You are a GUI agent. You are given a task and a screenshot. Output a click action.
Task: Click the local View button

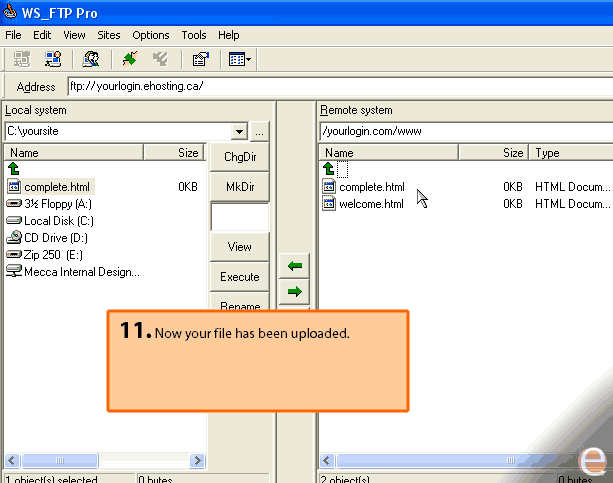[x=240, y=247]
